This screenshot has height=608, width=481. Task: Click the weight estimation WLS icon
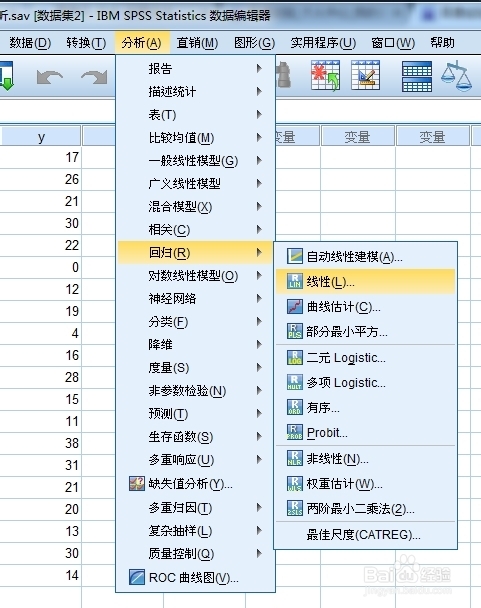295,483
